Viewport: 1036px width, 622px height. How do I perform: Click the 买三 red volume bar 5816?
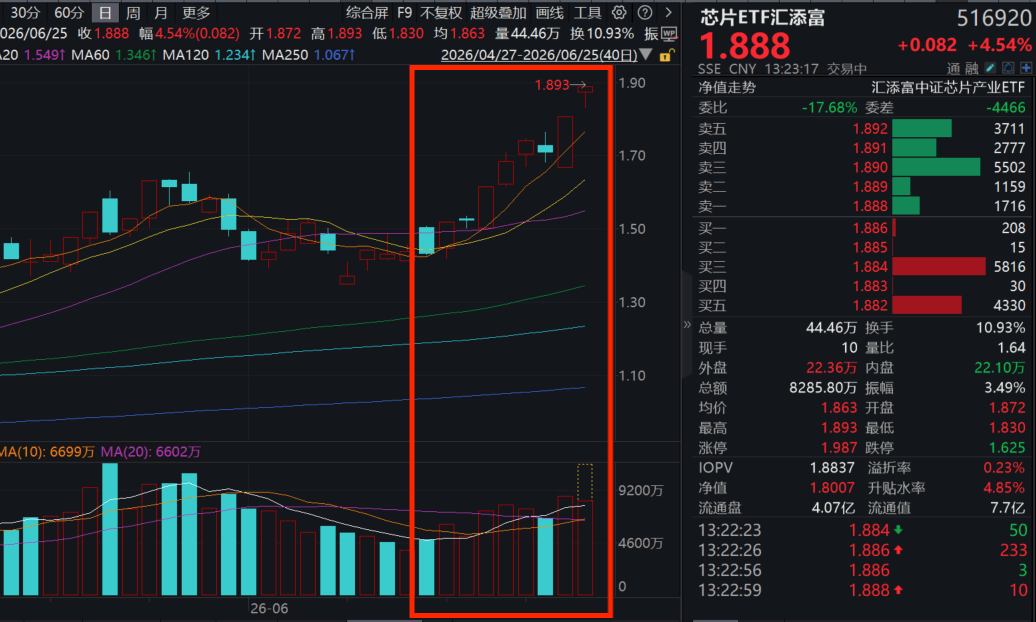[939, 266]
